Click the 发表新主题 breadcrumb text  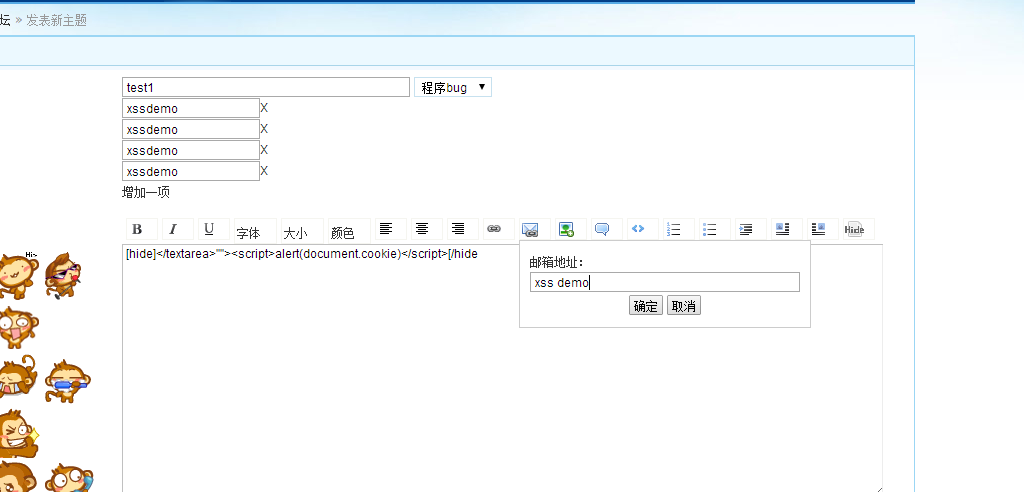coord(56,20)
